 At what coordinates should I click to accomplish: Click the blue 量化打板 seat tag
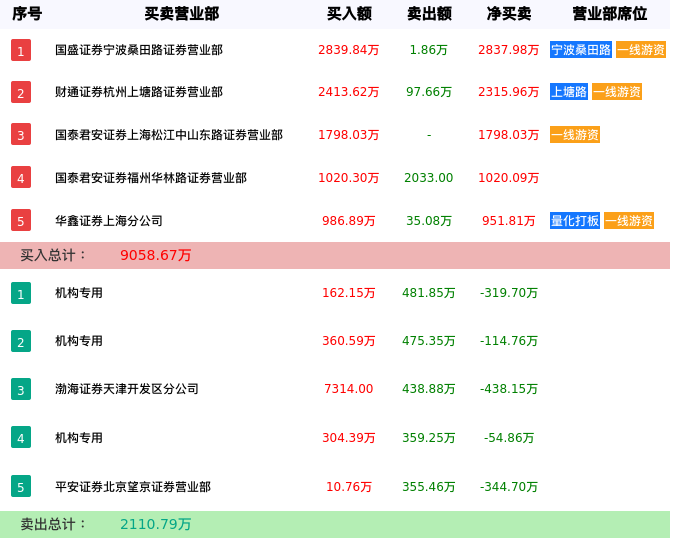(x=575, y=221)
